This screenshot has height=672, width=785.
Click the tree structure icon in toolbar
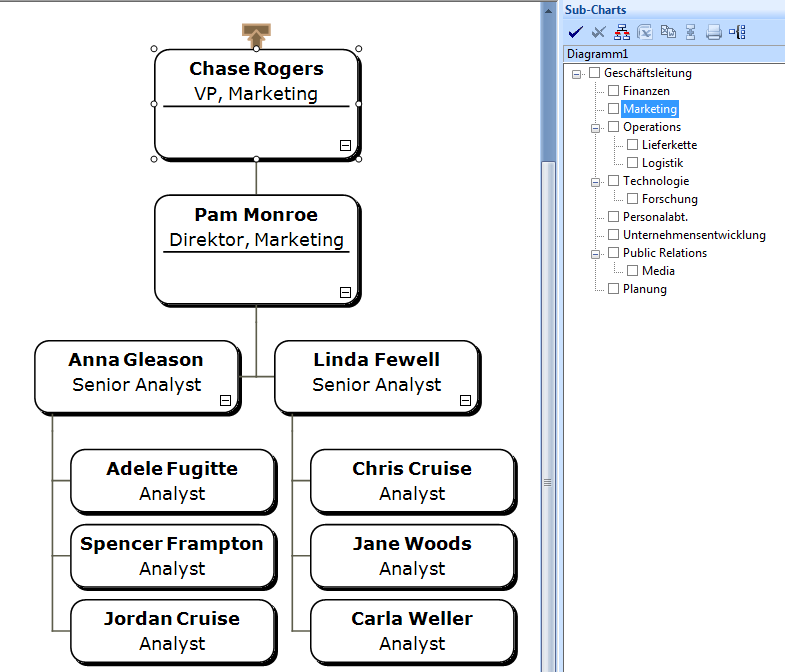738,32
